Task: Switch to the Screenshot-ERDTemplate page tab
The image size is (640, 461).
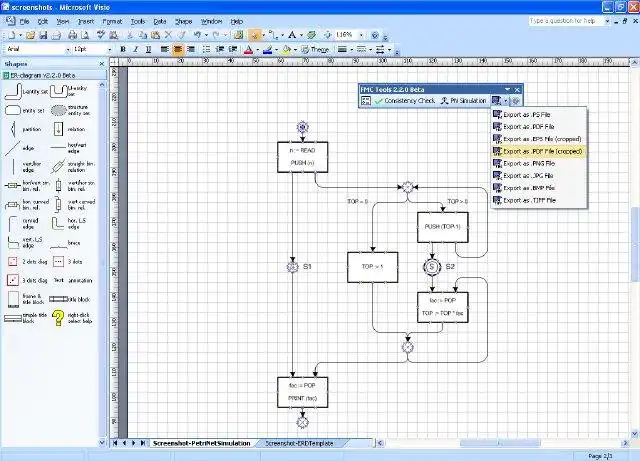Action: pos(300,443)
